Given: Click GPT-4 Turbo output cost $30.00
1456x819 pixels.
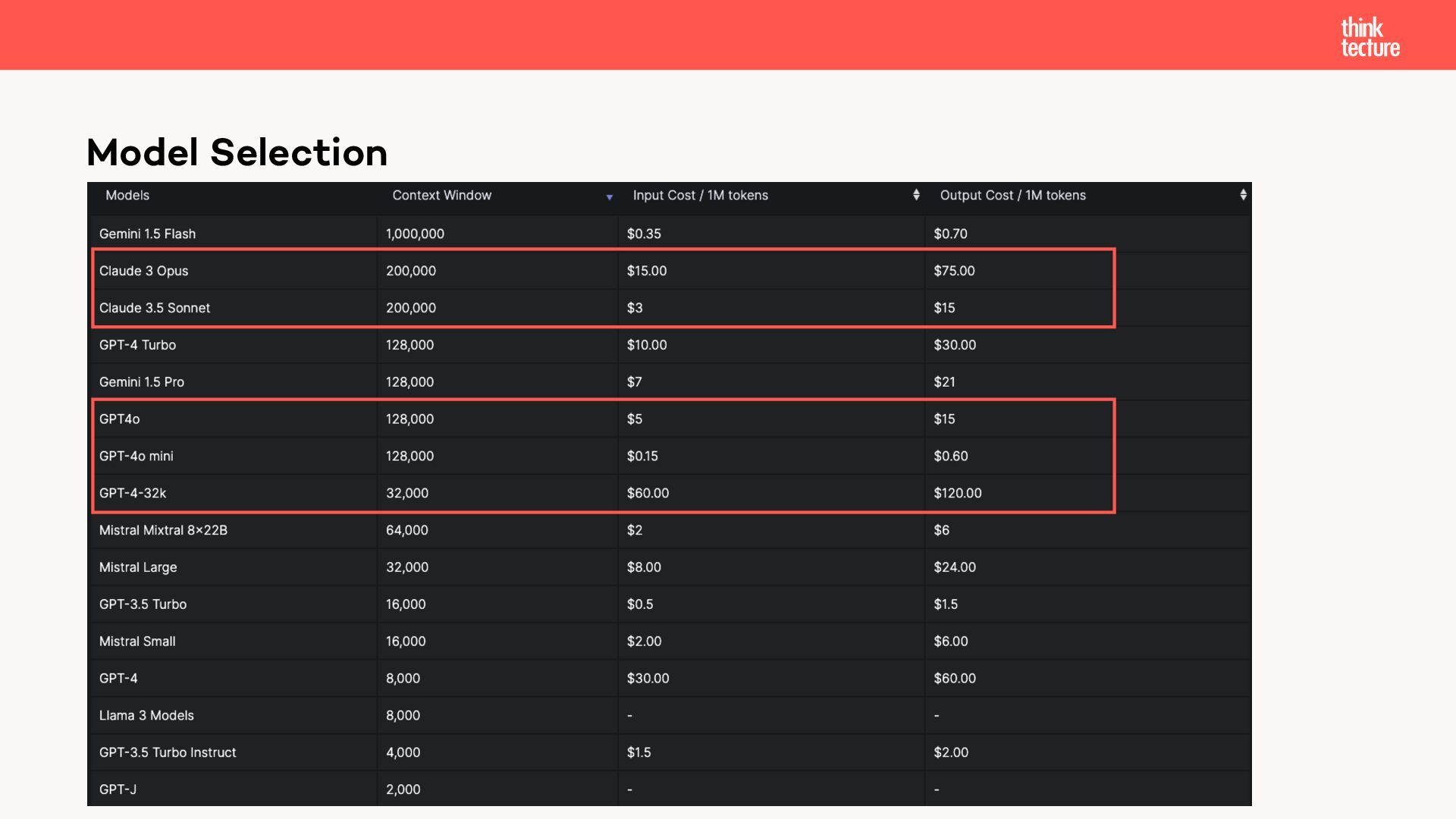Looking at the screenshot, I should click(955, 345).
